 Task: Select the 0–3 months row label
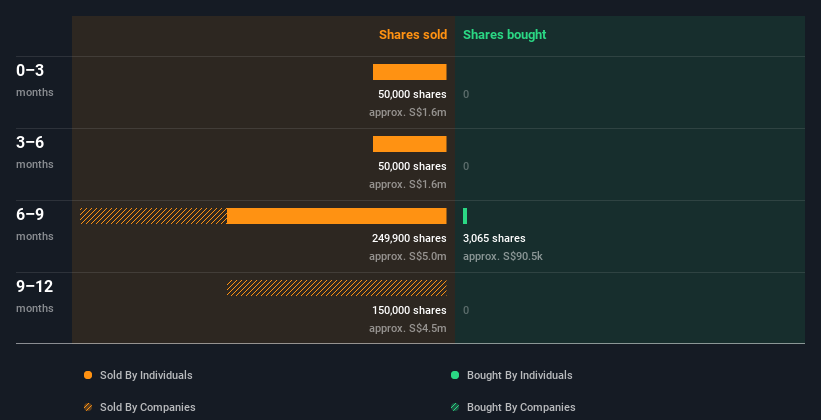tap(31, 78)
